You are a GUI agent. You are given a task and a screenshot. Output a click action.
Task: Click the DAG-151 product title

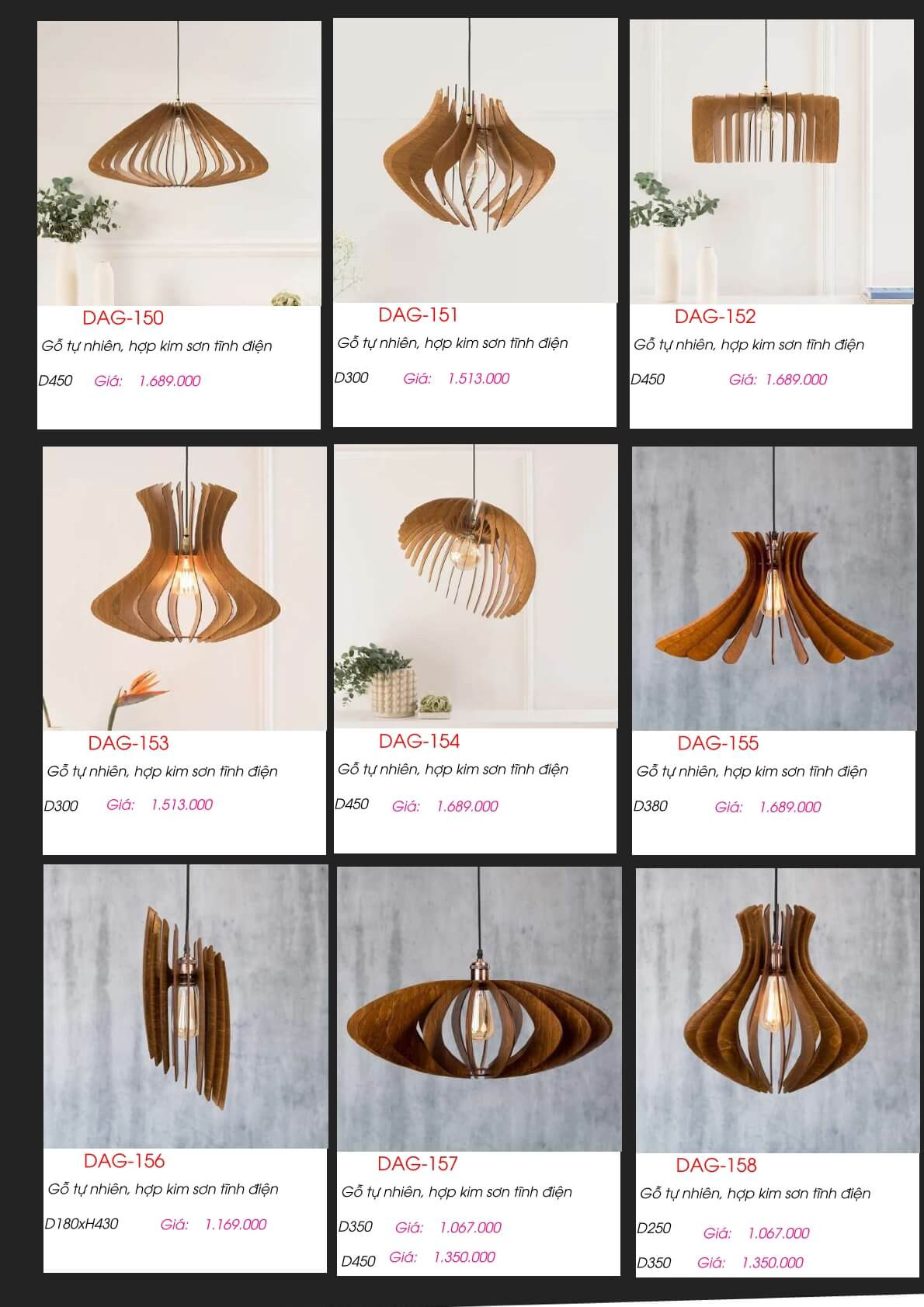(x=419, y=315)
